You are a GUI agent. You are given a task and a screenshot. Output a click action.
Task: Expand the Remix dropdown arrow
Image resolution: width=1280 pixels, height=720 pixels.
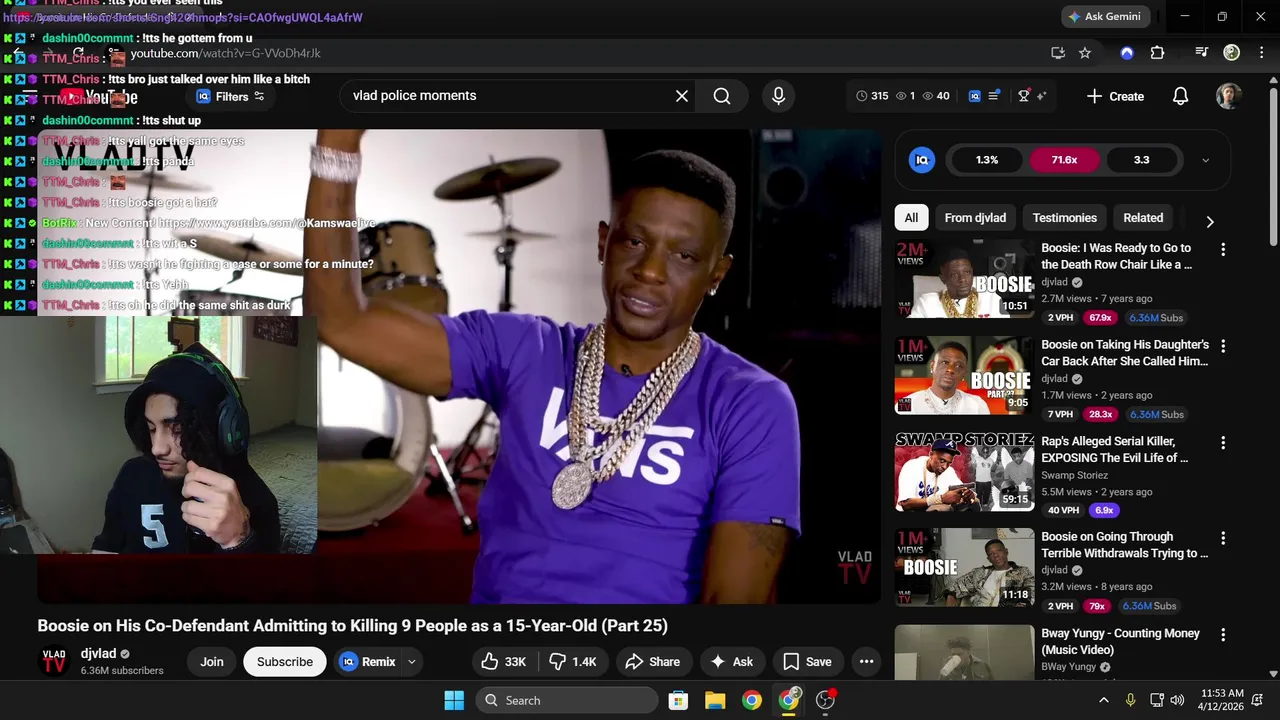(x=411, y=662)
